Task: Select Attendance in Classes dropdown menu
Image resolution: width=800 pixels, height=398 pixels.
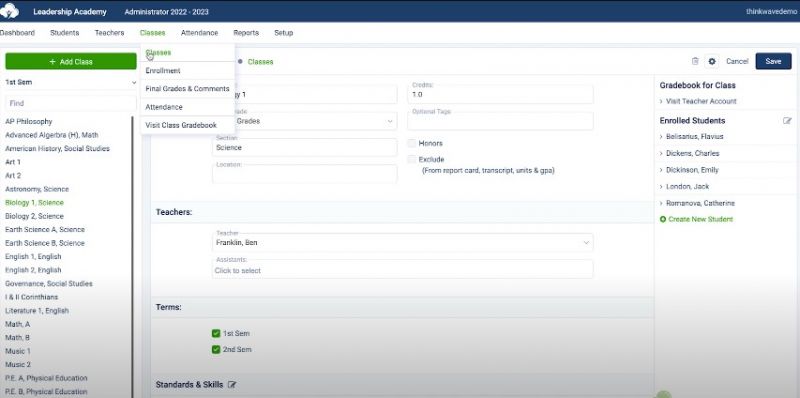Action: point(188,107)
